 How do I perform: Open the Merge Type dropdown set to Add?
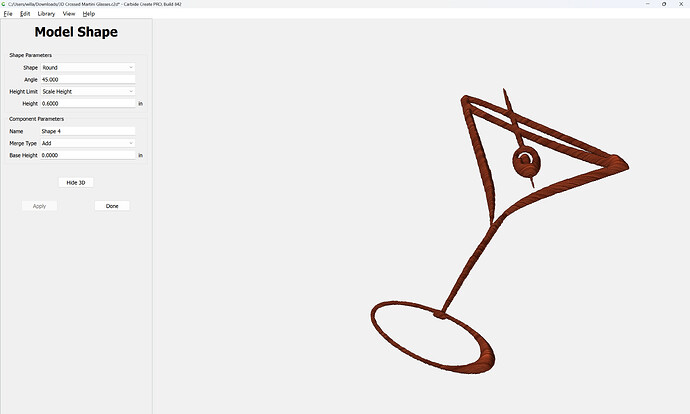pyautogui.click(x=88, y=143)
